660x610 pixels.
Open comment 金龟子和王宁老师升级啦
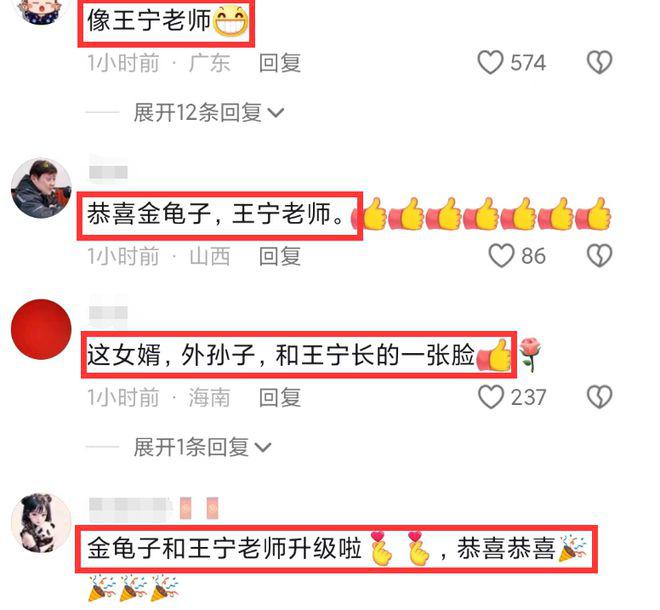[x=336, y=549]
